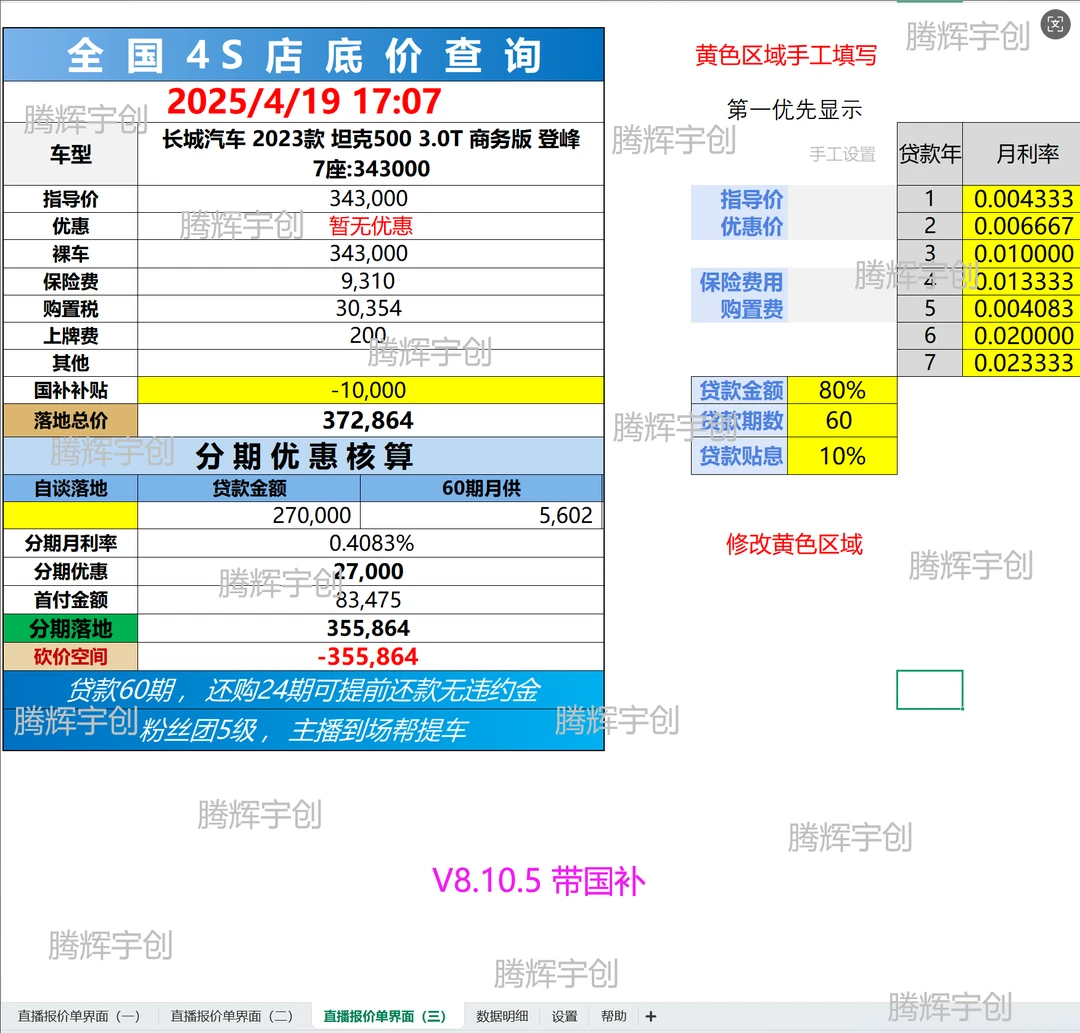This screenshot has height=1033, width=1080.
Task: Select the 贷款金额 cell showing 80%
Action: [842, 390]
